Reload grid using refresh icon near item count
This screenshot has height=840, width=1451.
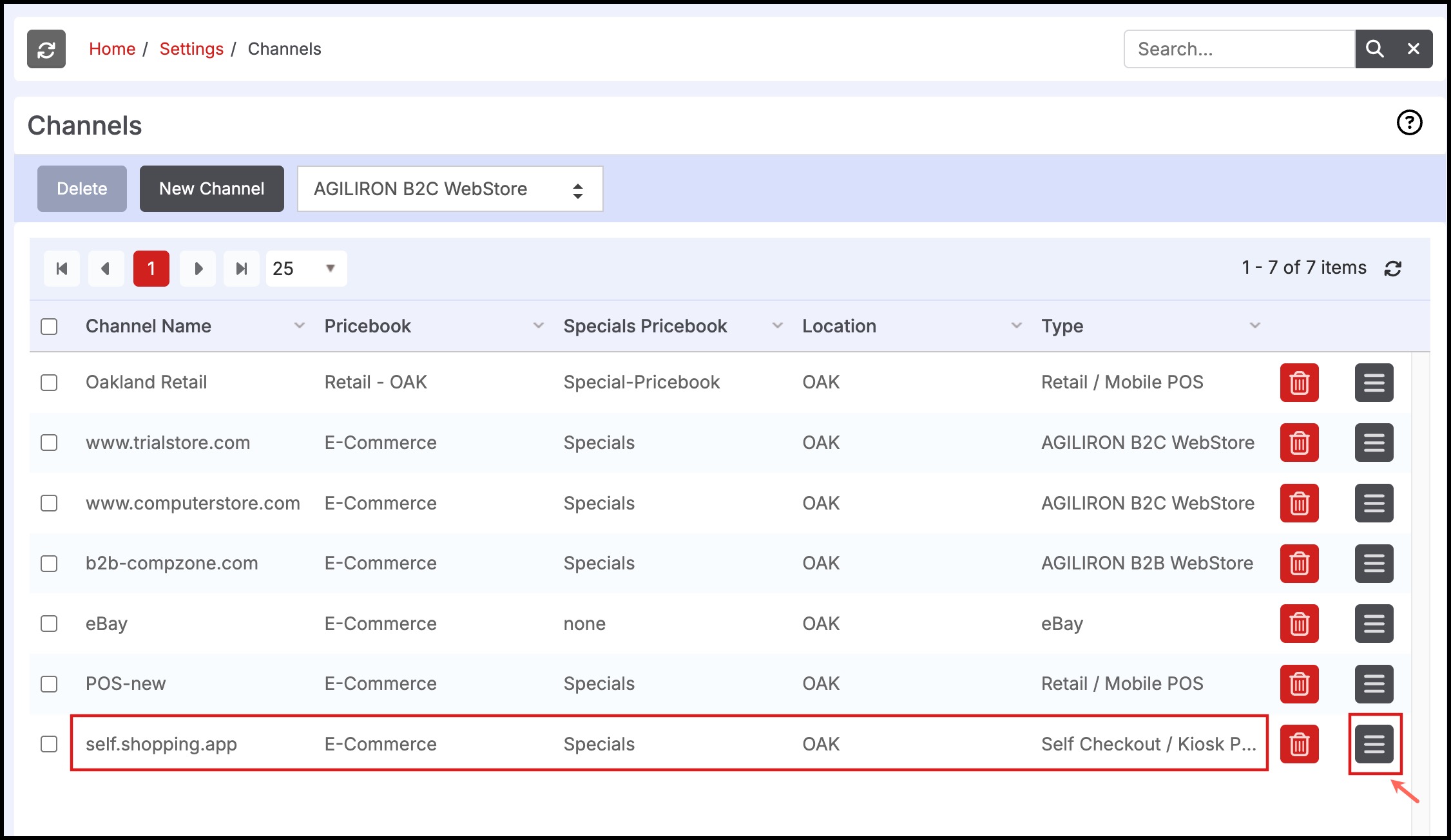tap(1393, 269)
